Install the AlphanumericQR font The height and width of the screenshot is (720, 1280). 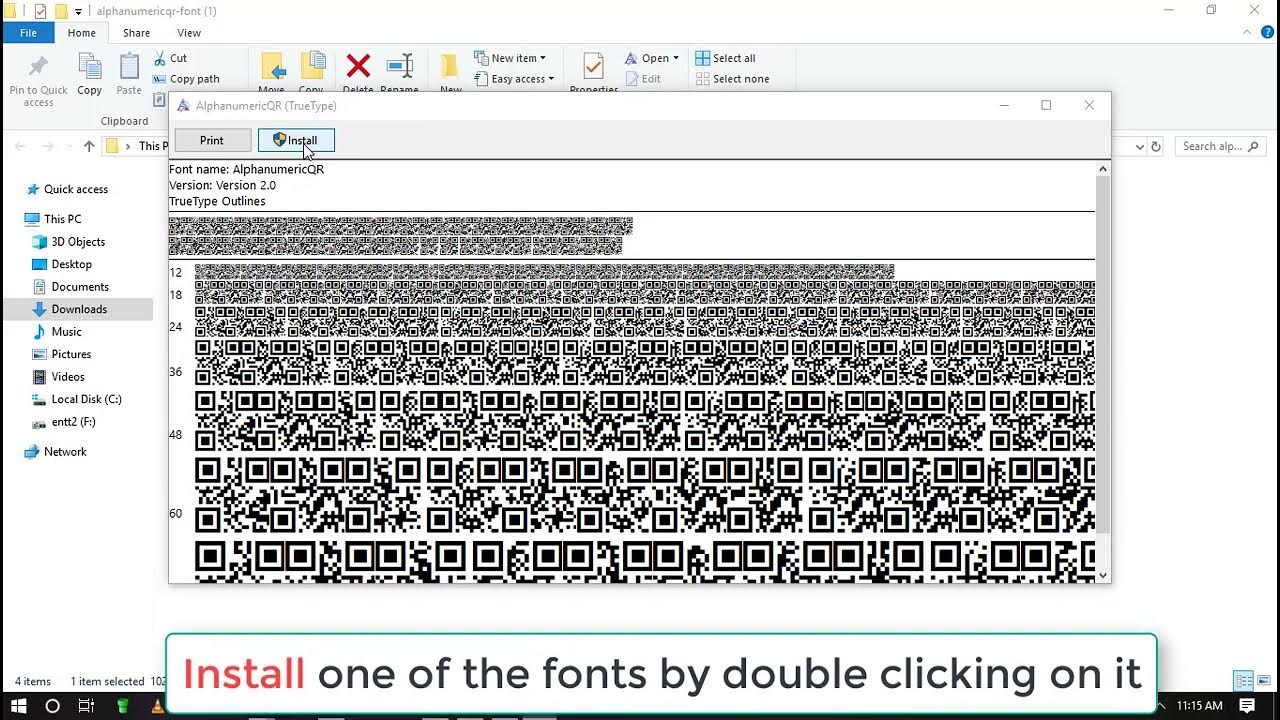[296, 141]
